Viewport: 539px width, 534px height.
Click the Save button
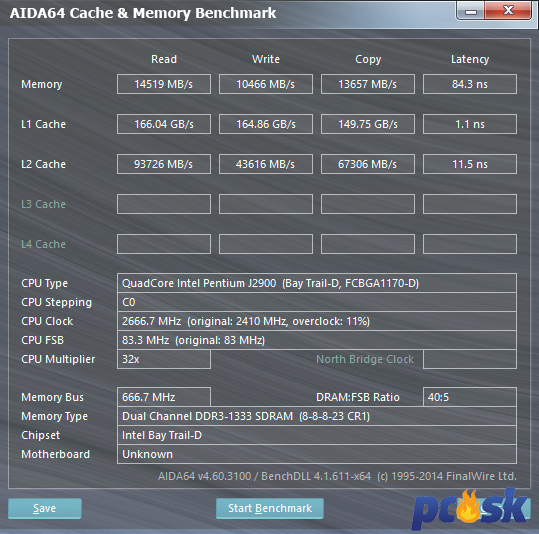[45, 508]
